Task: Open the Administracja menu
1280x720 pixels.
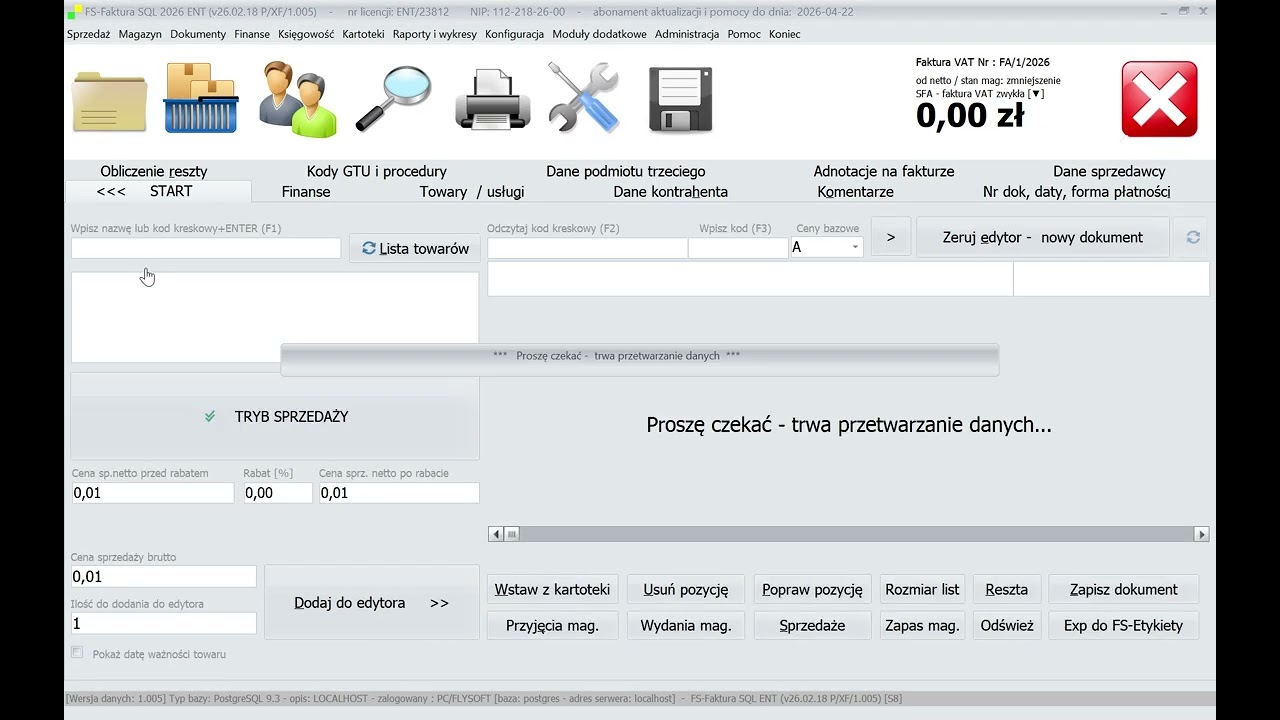Action: click(687, 34)
